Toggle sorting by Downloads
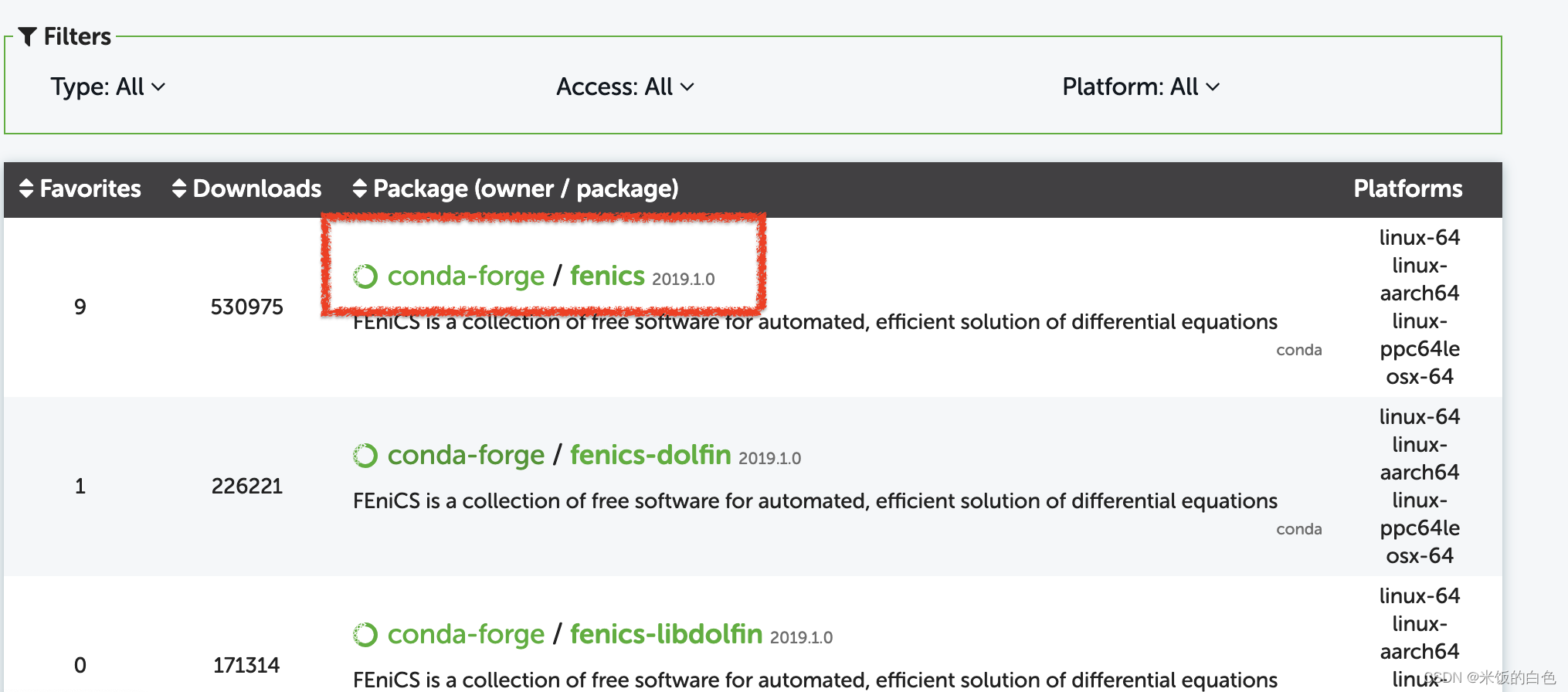This screenshot has height=692, width=1568. click(257, 188)
